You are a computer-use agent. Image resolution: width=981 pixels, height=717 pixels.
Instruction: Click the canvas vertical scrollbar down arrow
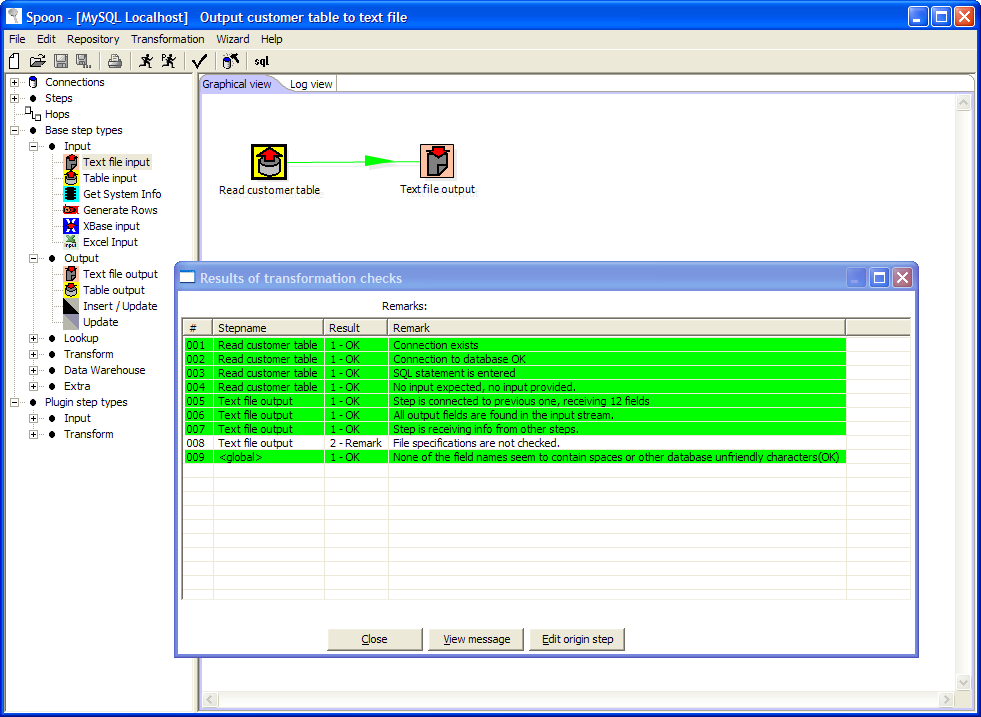(963, 682)
